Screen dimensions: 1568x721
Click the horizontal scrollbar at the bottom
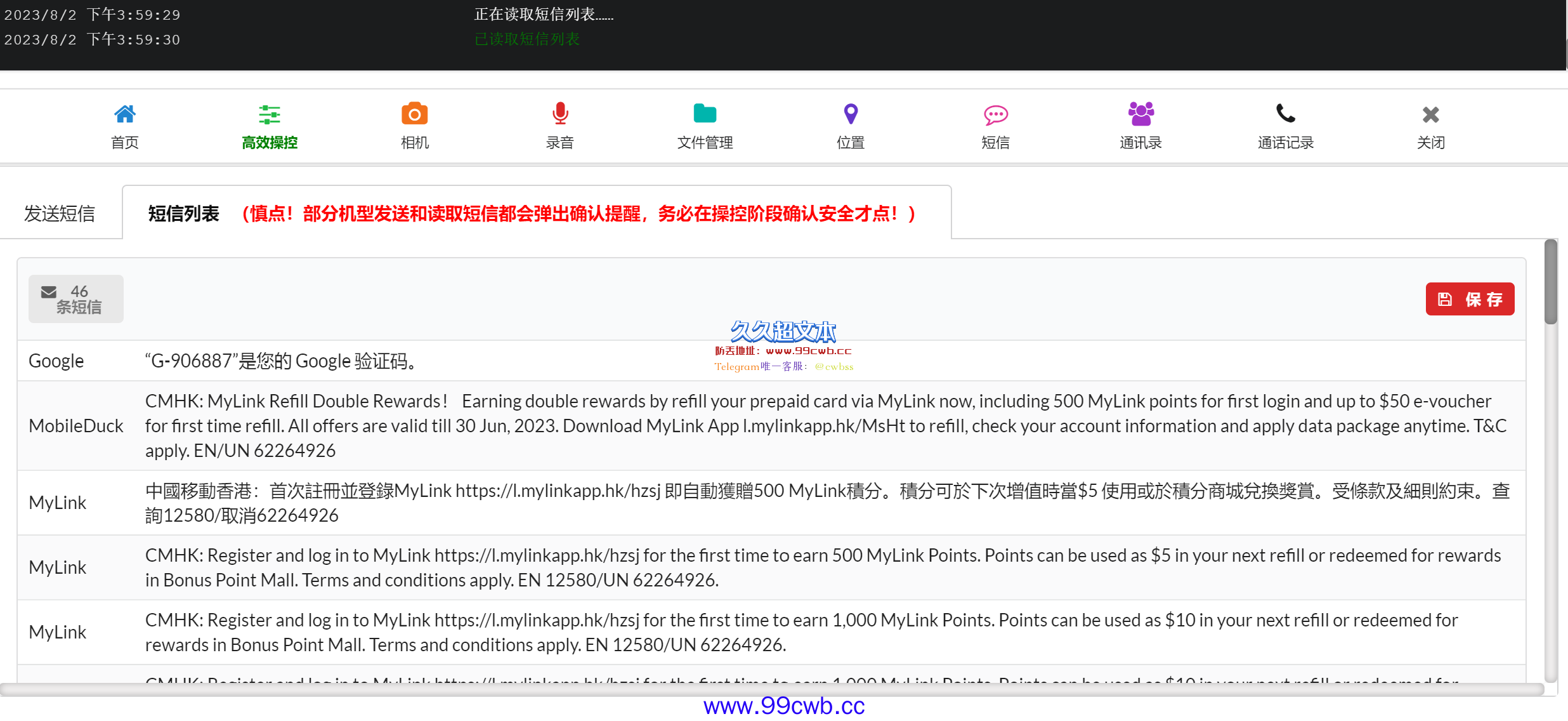point(772,689)
